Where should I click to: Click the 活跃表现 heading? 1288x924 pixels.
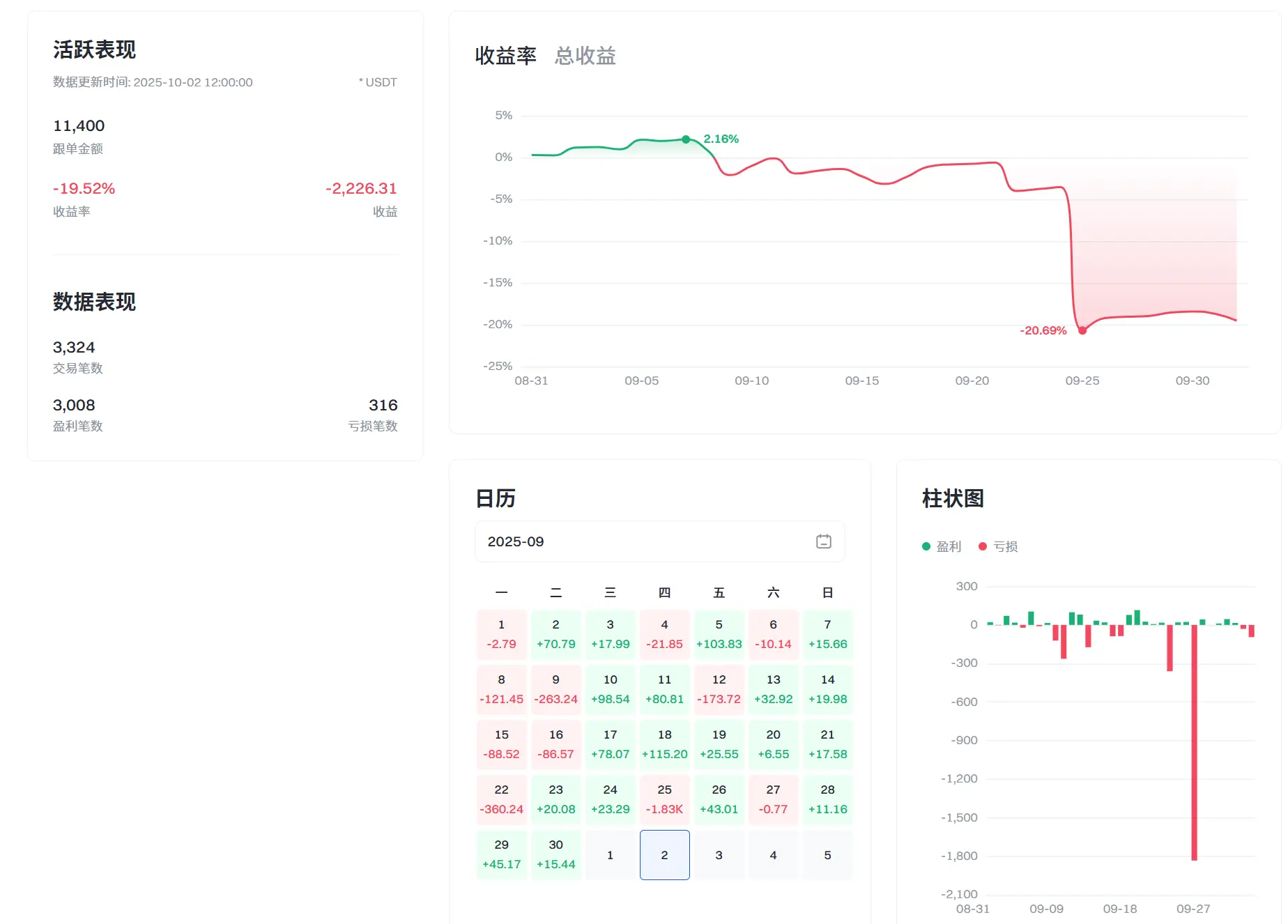point(95,49)
